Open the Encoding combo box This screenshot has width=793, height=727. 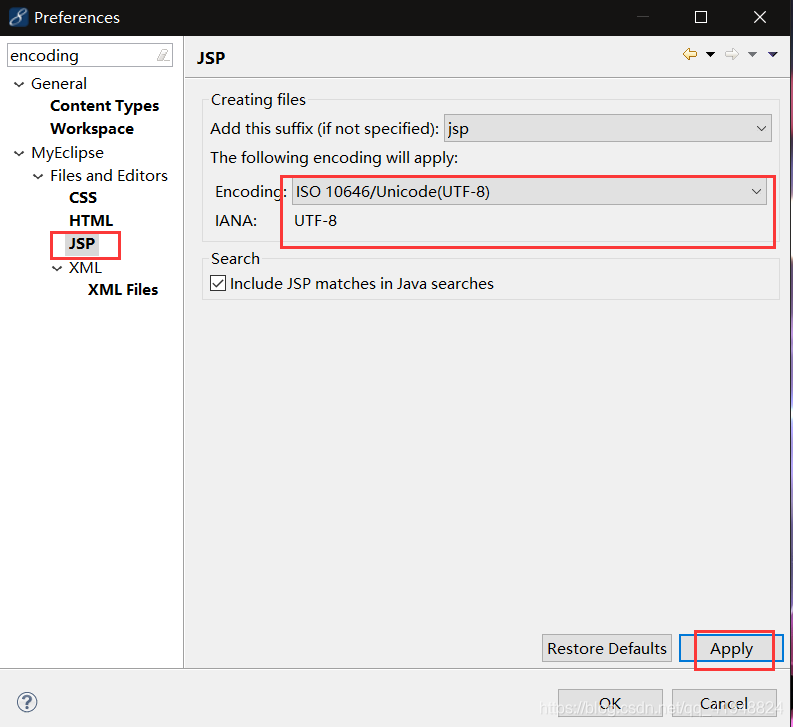[x=529, y=192]
